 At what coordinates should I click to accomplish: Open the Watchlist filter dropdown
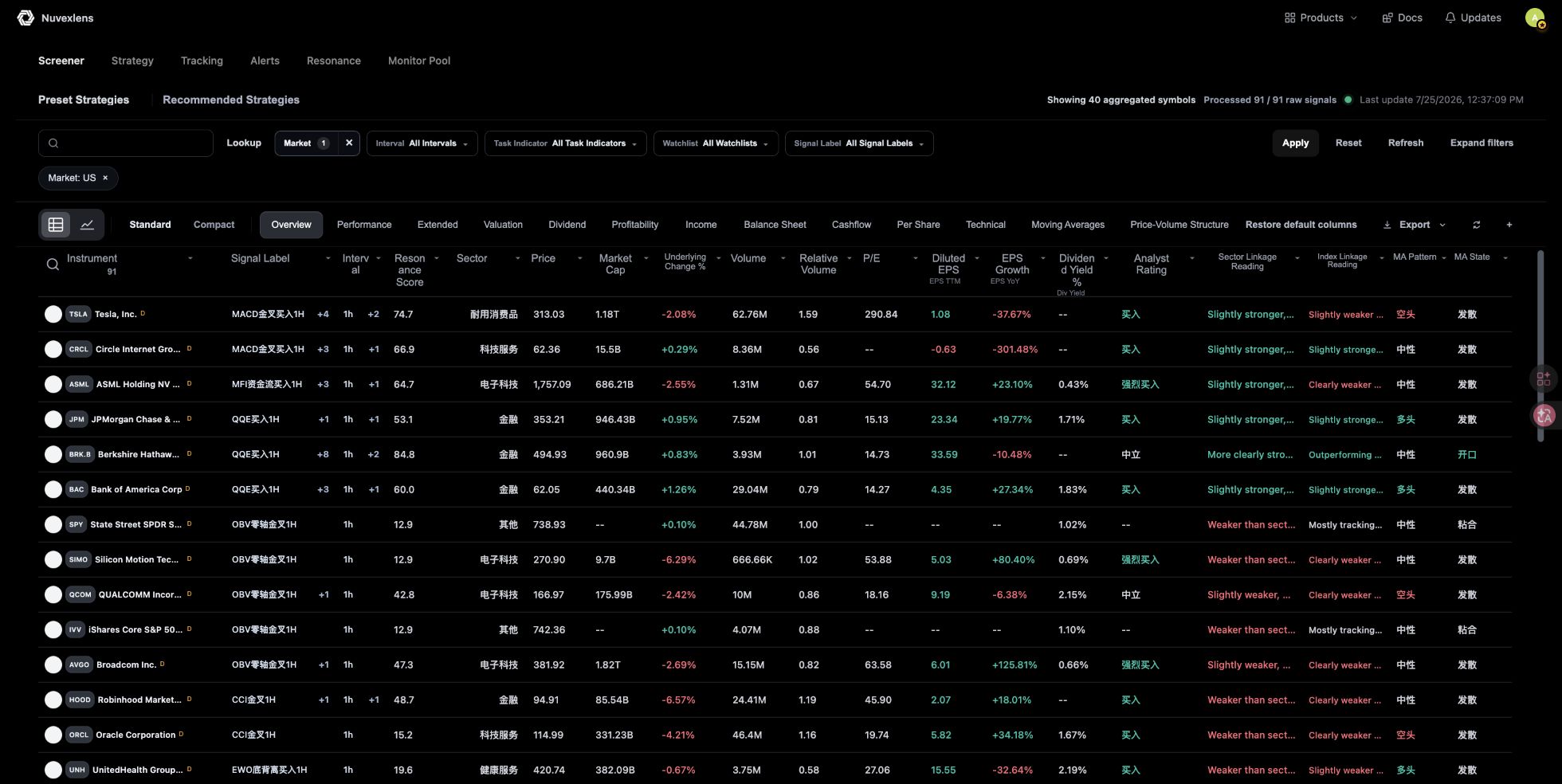click(x=716, y=143)
